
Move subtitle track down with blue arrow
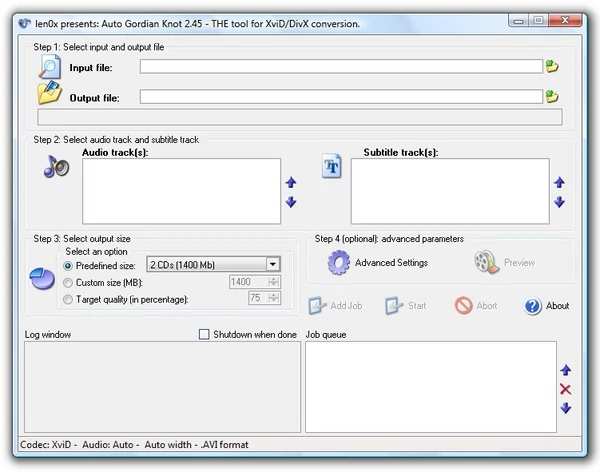pyautogui.click(x=559, y=202)
